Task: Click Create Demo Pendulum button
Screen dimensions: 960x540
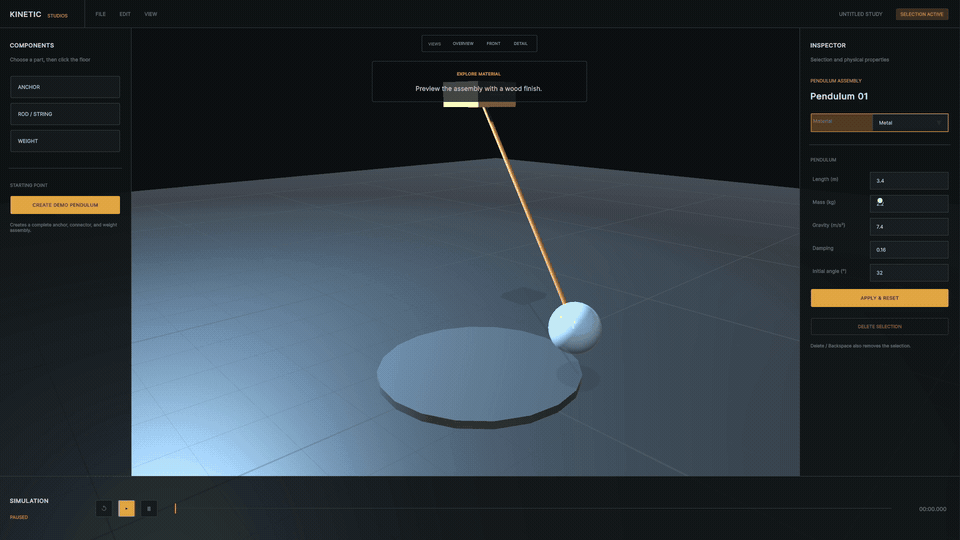Action: (x=65, y=205)
